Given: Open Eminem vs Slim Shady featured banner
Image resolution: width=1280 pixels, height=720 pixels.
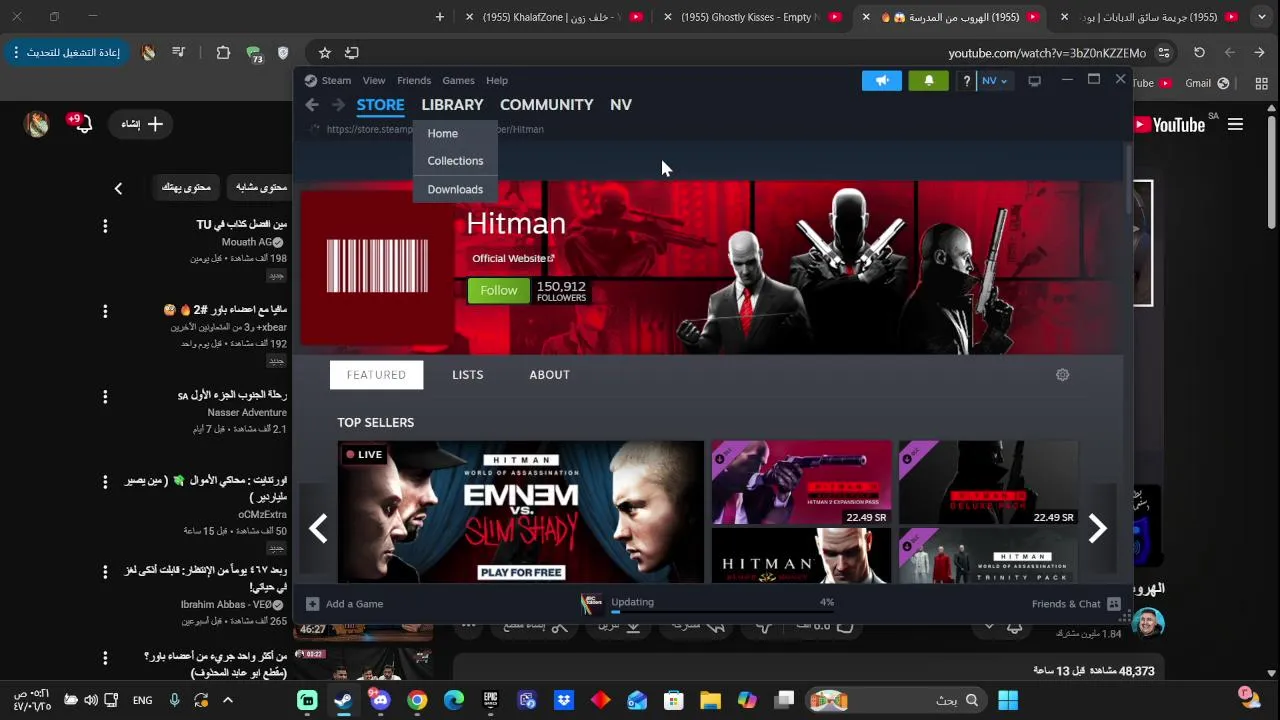Looking at the screenshot, I should 521,512.
